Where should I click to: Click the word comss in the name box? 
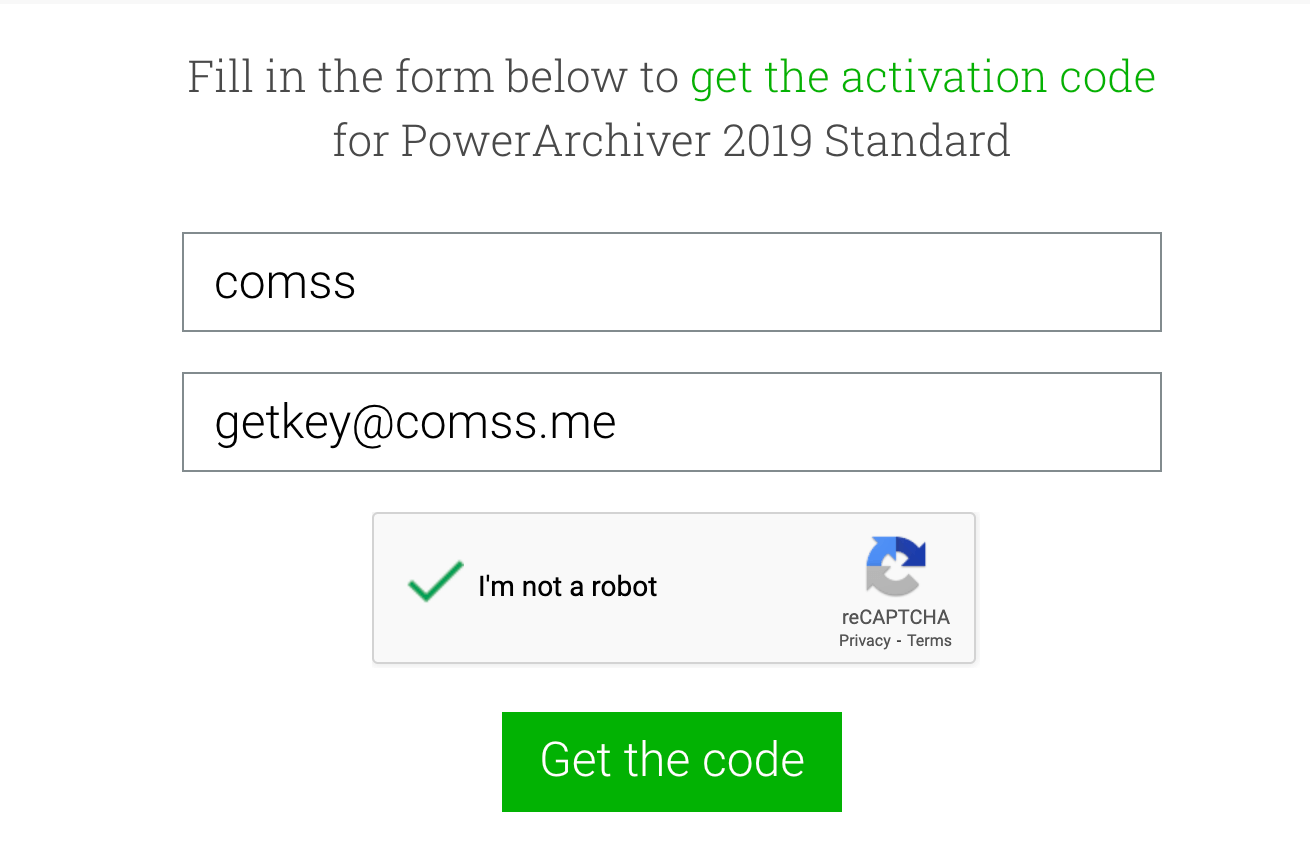point(285,283)
